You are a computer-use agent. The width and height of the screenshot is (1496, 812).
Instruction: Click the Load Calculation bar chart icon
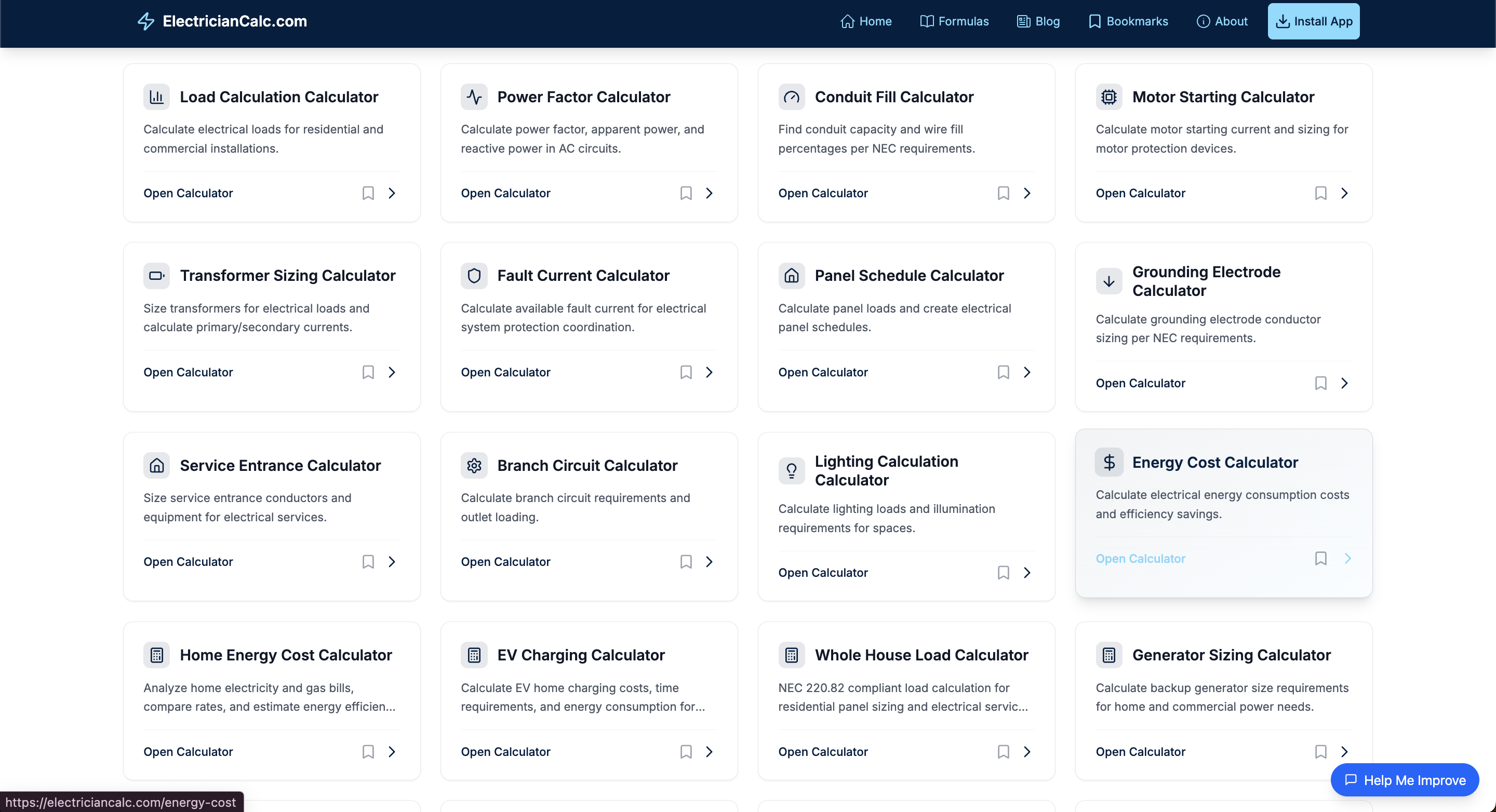(x=156, y=97)
